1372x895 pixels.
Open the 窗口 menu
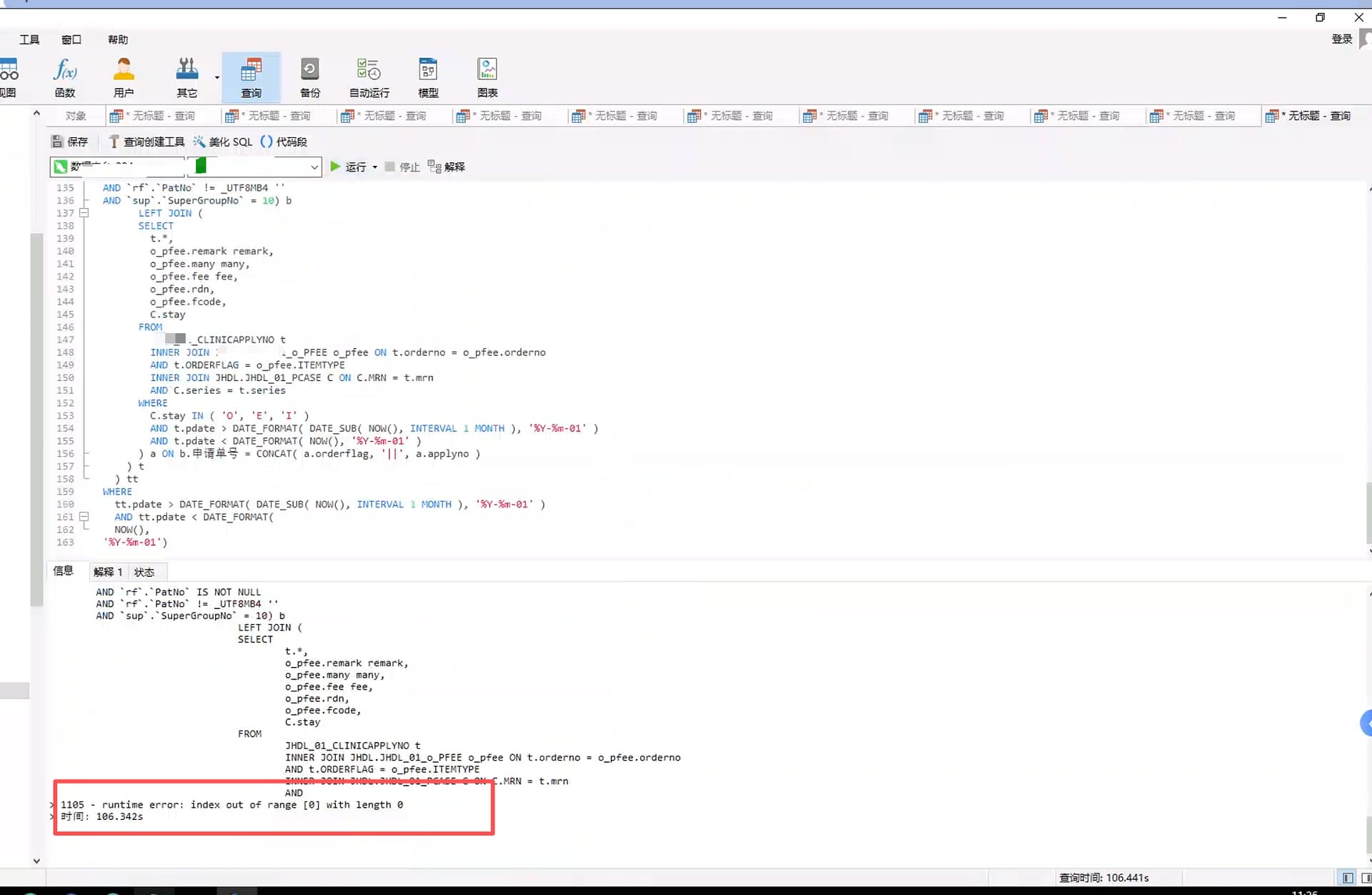pyautogui.click(x=71, y=39)
